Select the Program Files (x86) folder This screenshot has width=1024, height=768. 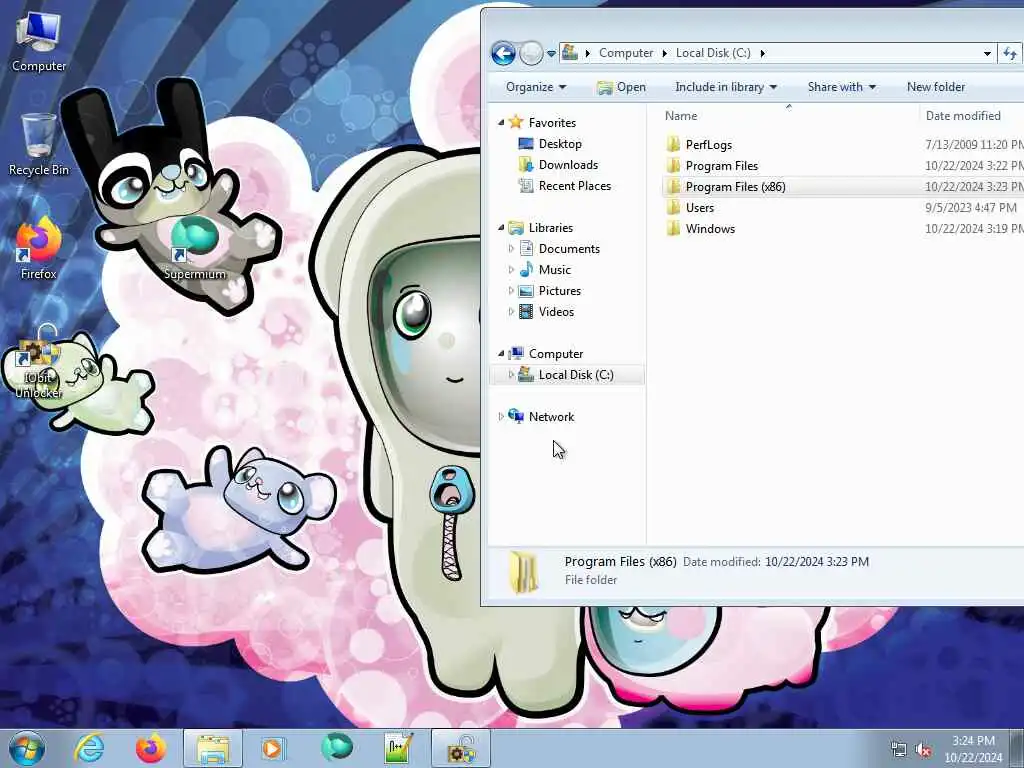[x=735, y=187]
